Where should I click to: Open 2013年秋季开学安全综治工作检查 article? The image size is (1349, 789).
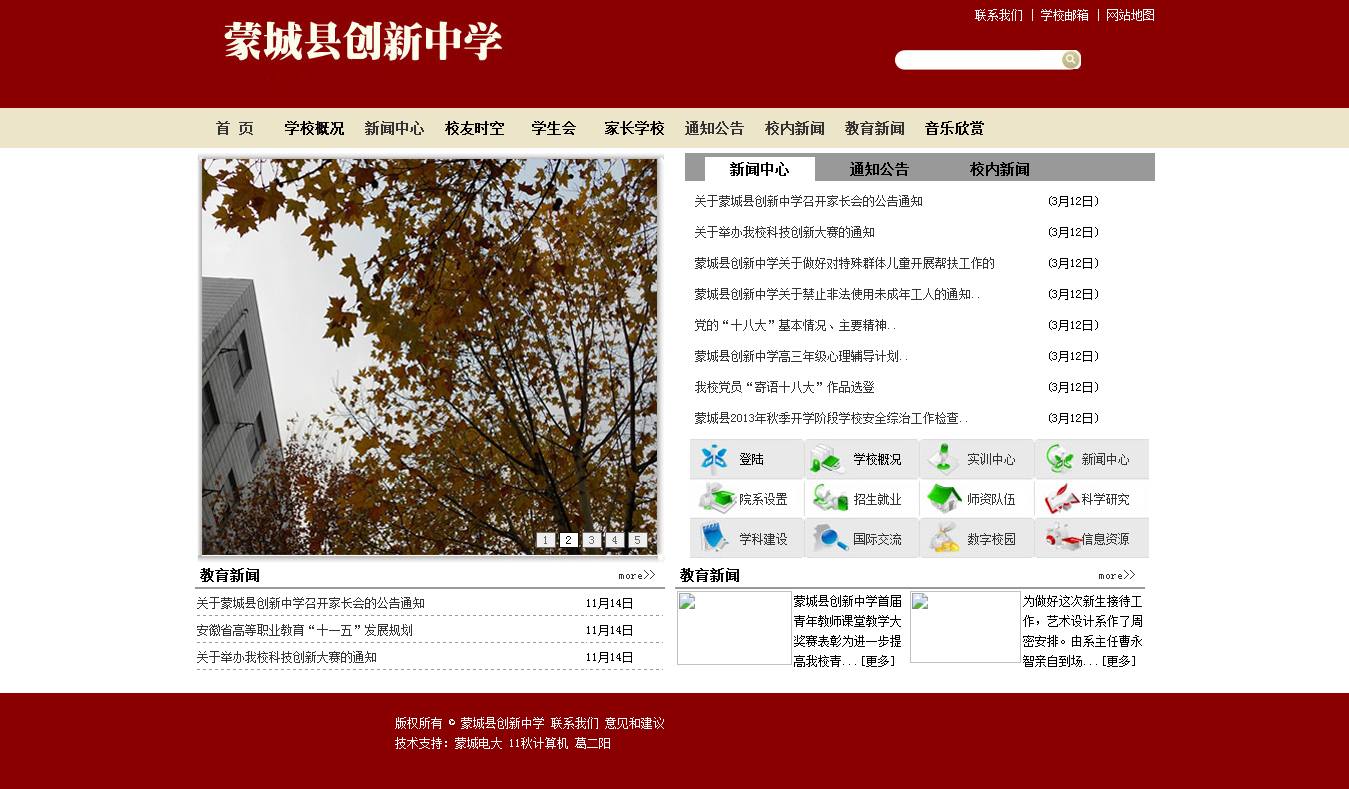click(x=831, y=418)
